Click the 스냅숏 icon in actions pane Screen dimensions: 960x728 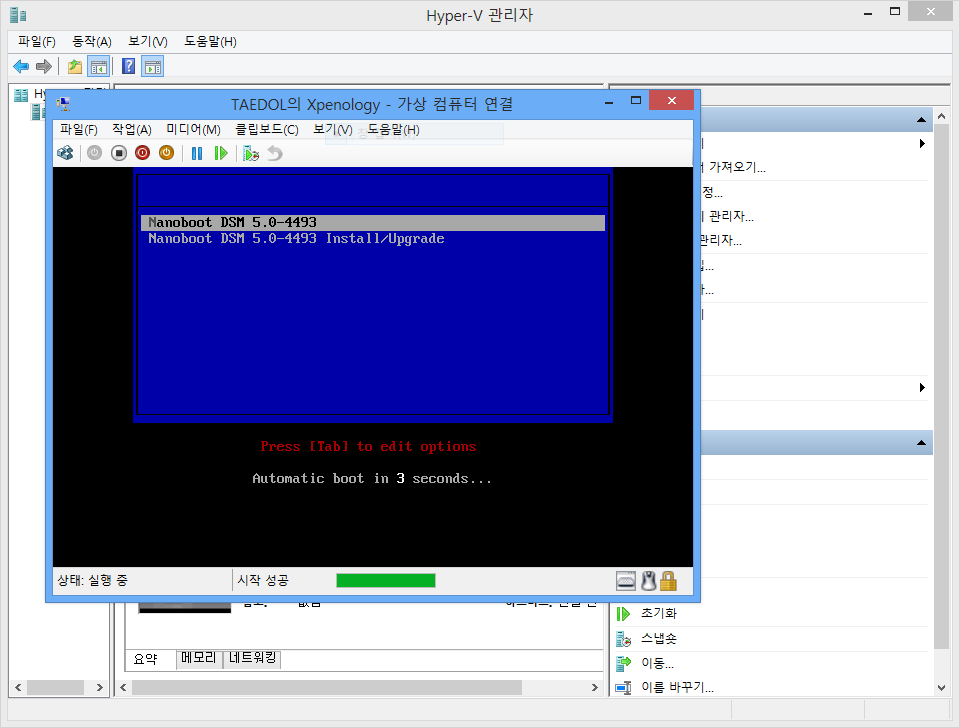pos(623,639)
